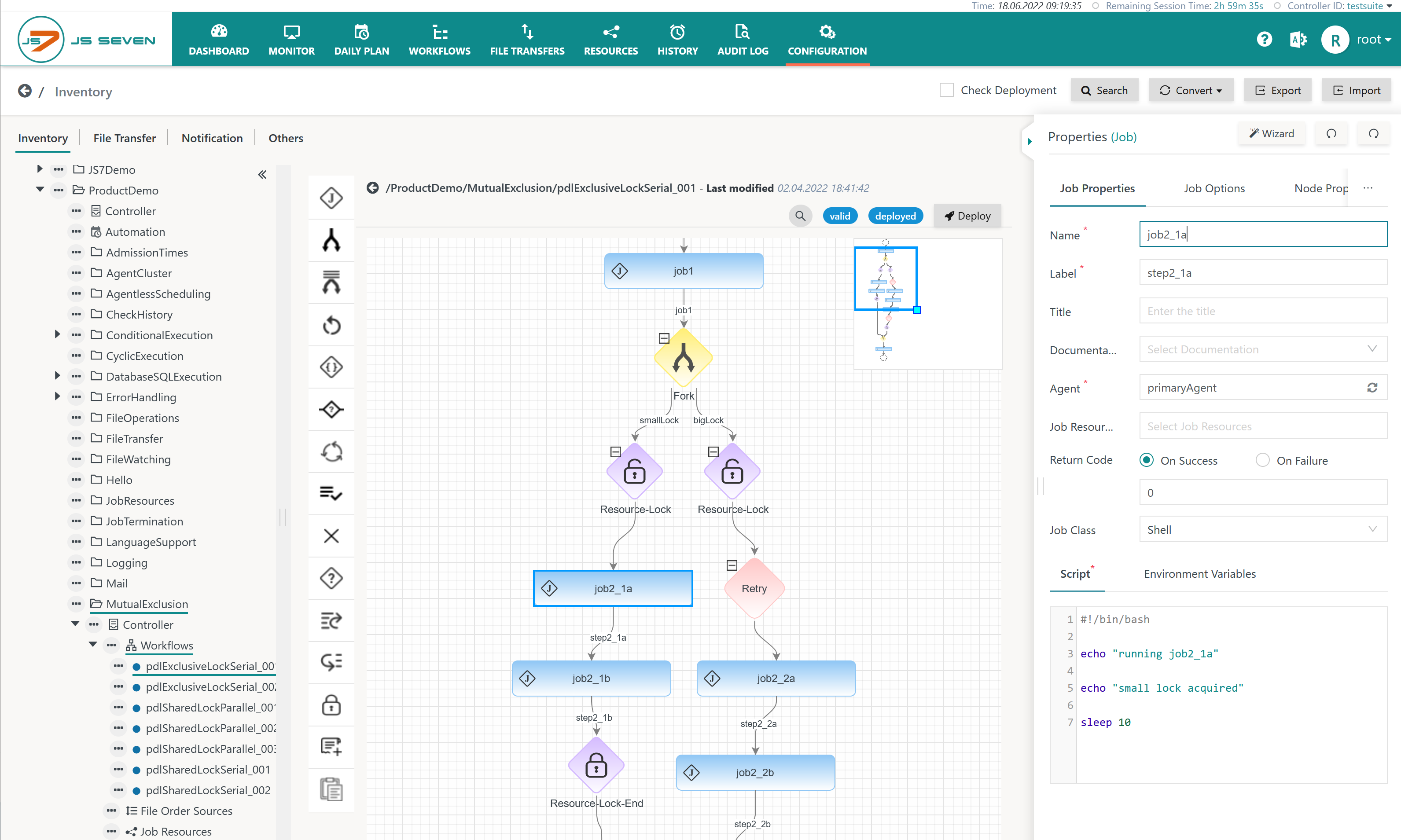Select the Job instruction icon in palette

pos(331,198)
